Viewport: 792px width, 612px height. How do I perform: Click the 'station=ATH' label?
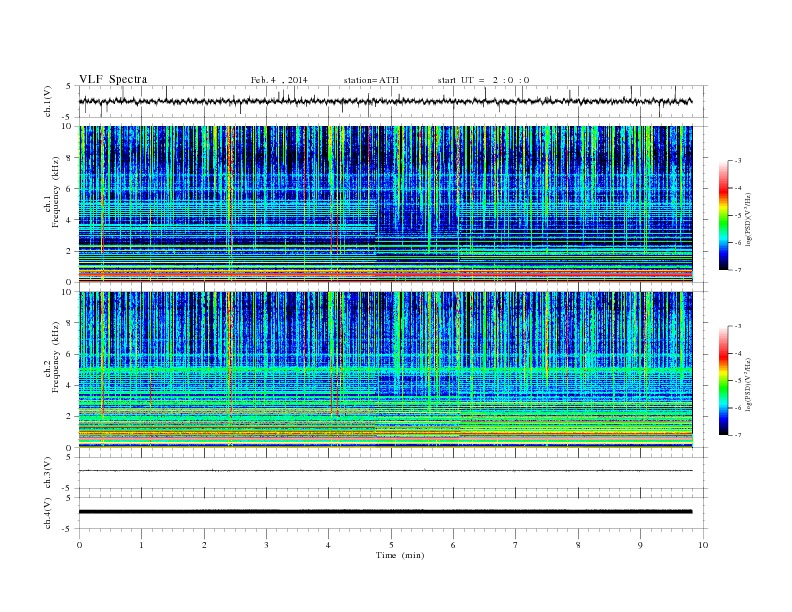tap(371, 80)
